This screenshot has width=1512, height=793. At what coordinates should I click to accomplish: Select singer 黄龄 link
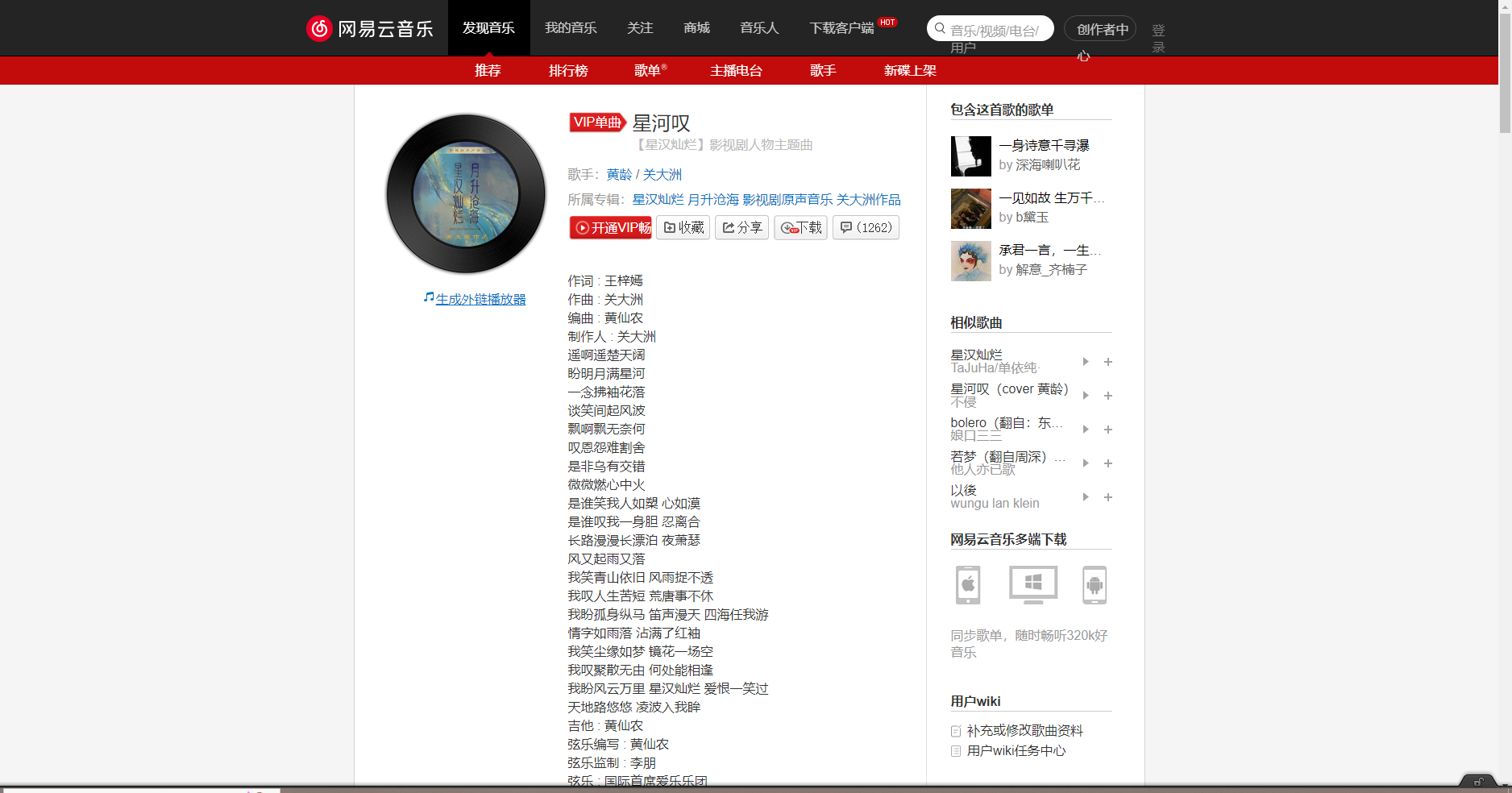(619, 174)
